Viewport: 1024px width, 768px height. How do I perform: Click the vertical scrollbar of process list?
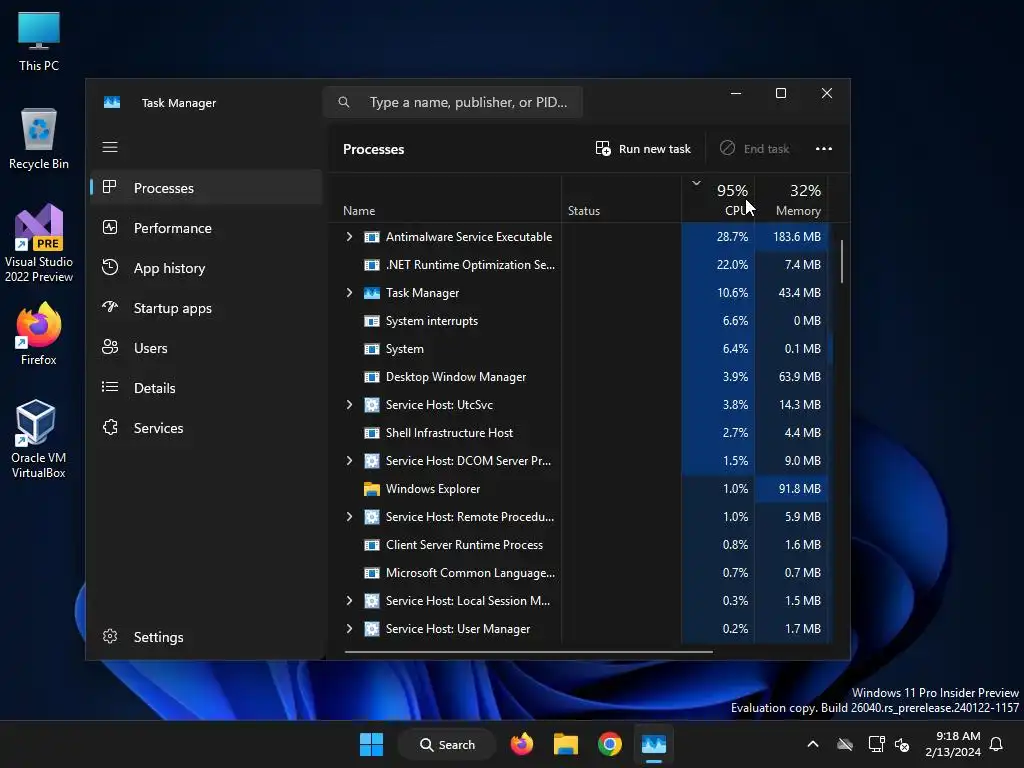coord(842,261)
